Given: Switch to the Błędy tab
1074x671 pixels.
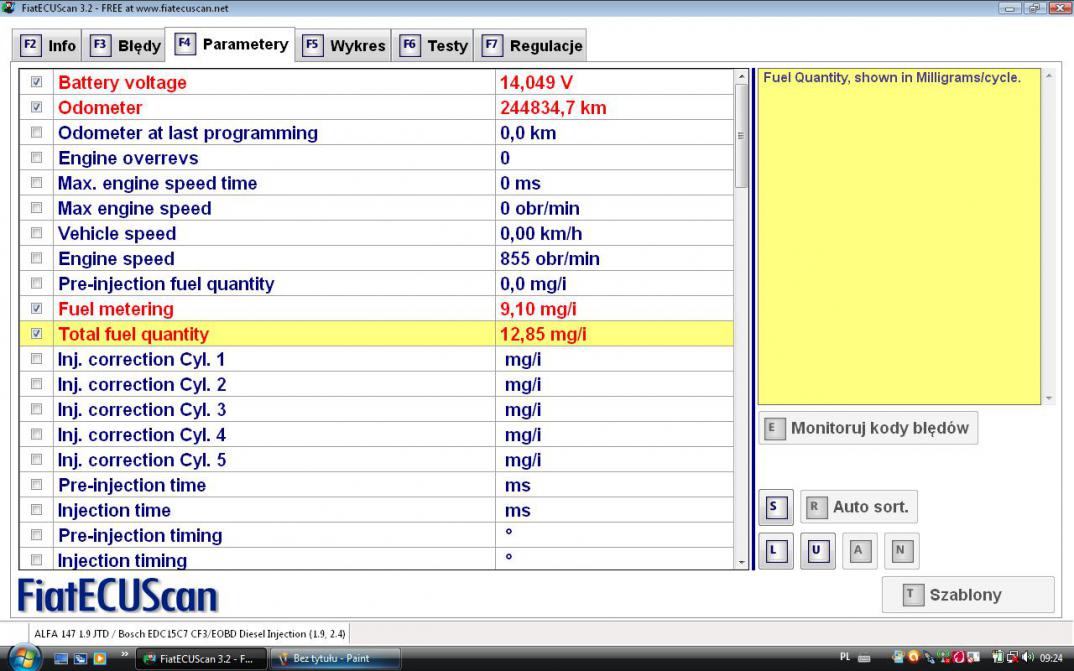Looking at the screenshot, I should click(128, 45).
